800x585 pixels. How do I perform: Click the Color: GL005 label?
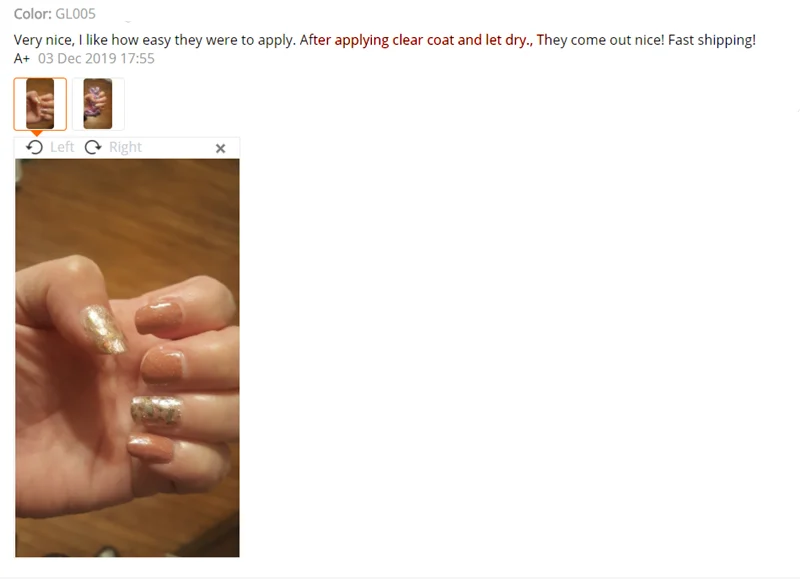coord(55,14)
